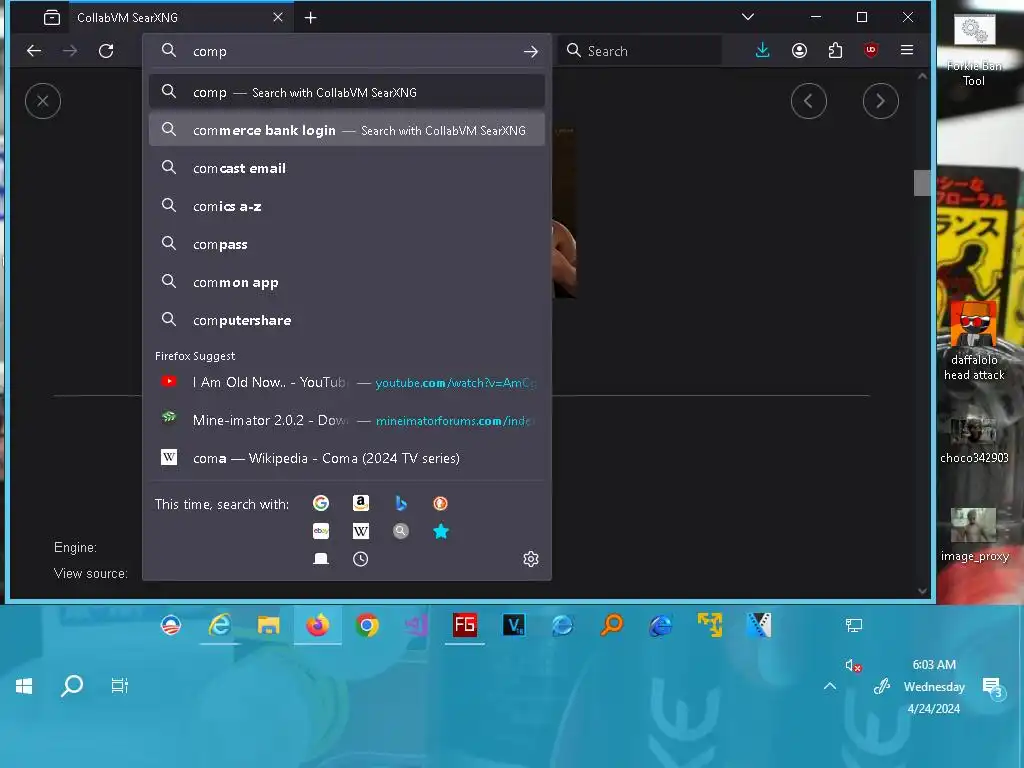
Task: Click the scrollbar up arrow
Action: (921, 76)
